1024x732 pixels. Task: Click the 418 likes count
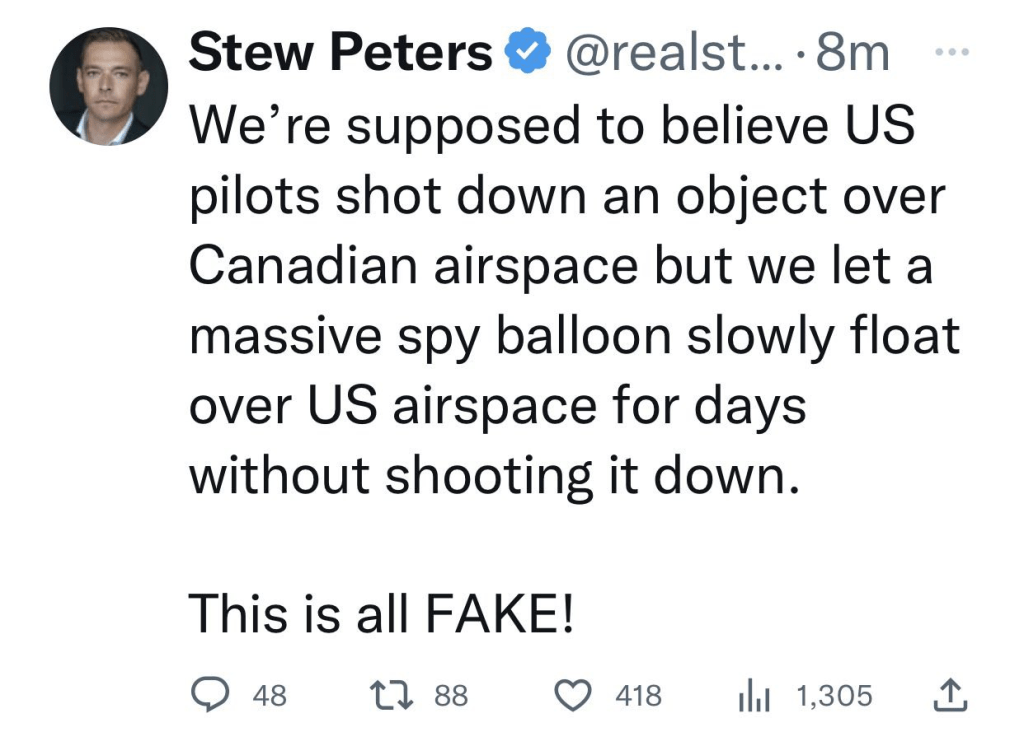[x=638, y=695]
